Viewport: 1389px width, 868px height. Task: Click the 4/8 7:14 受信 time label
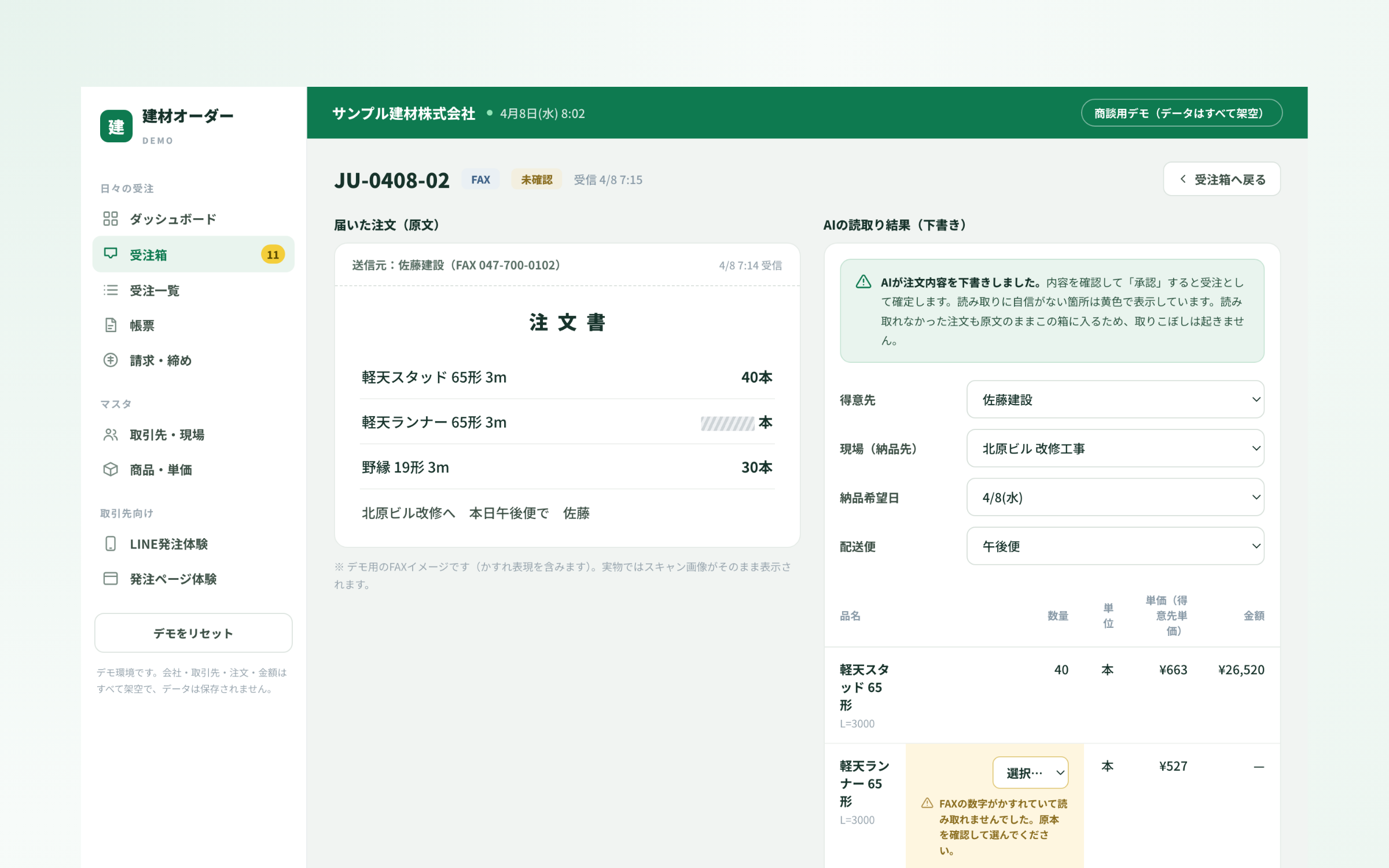pyautogui.click(x=751, y=266)
